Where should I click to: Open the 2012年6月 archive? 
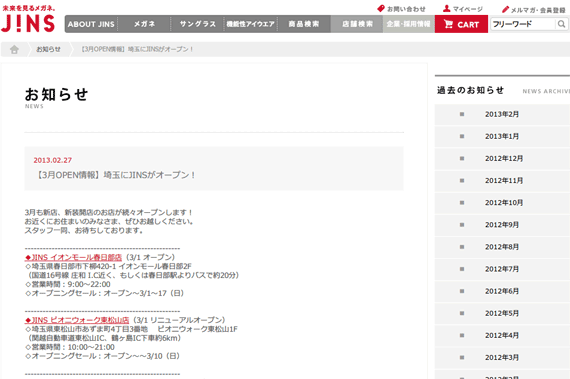tap(502, 291)
